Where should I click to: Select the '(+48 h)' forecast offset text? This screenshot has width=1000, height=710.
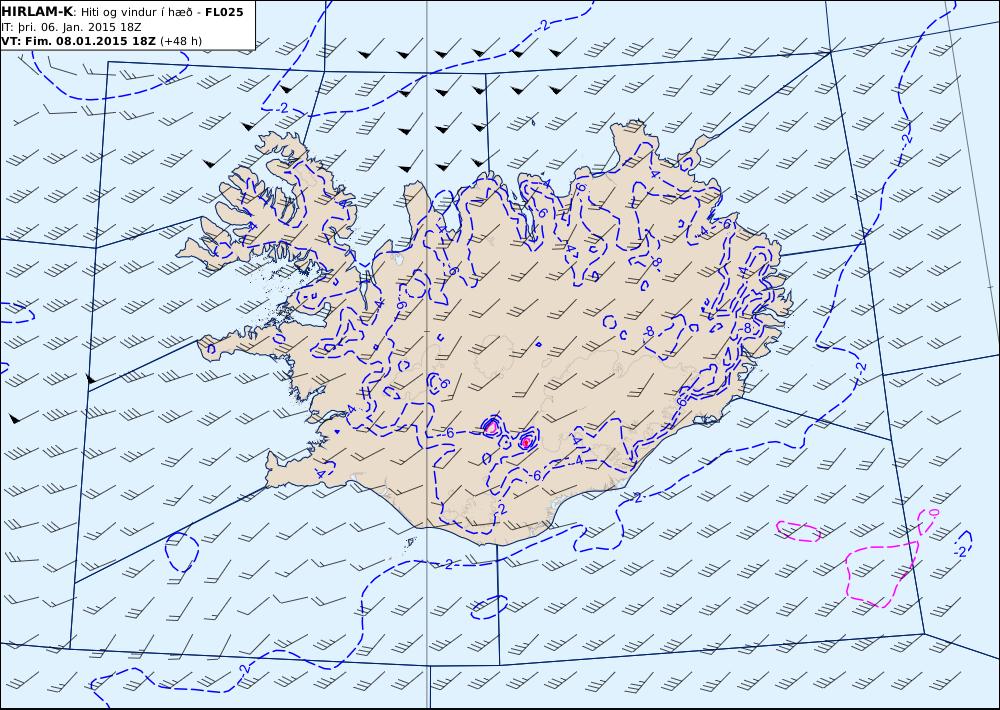(x=180, y=41)
